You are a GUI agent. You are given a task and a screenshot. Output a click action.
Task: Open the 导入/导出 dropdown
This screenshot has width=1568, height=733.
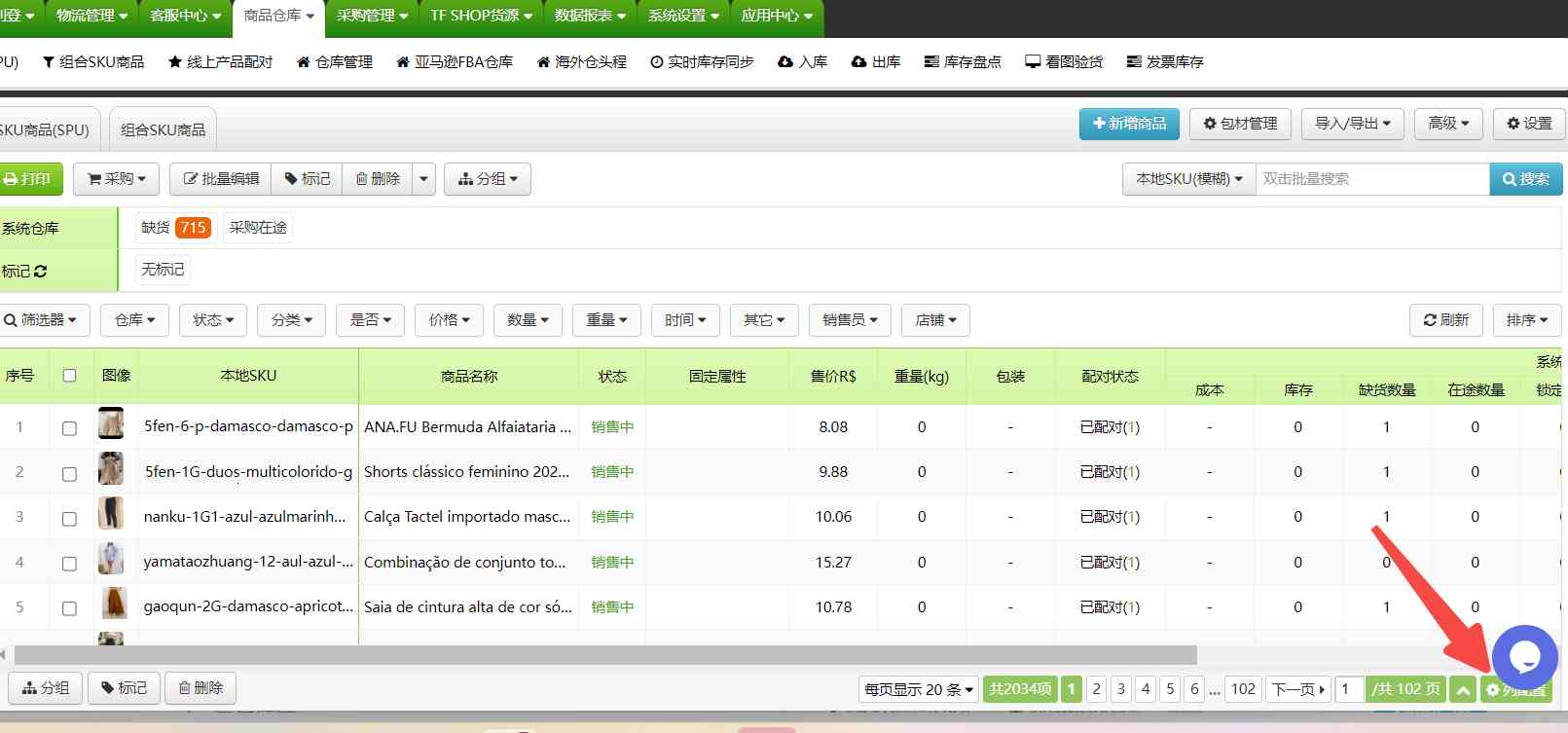tap(1353, 124)
